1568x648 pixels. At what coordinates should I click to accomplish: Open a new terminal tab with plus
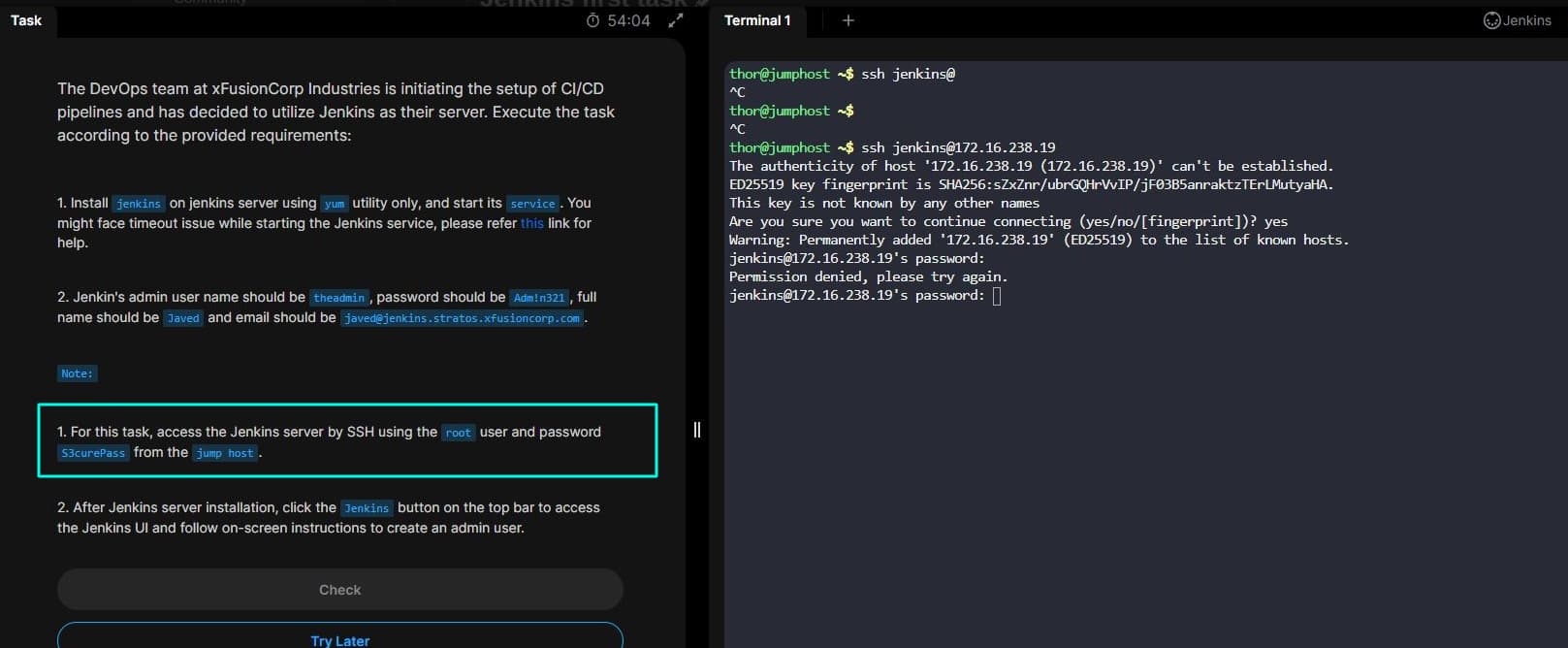[x=848, y=20]
